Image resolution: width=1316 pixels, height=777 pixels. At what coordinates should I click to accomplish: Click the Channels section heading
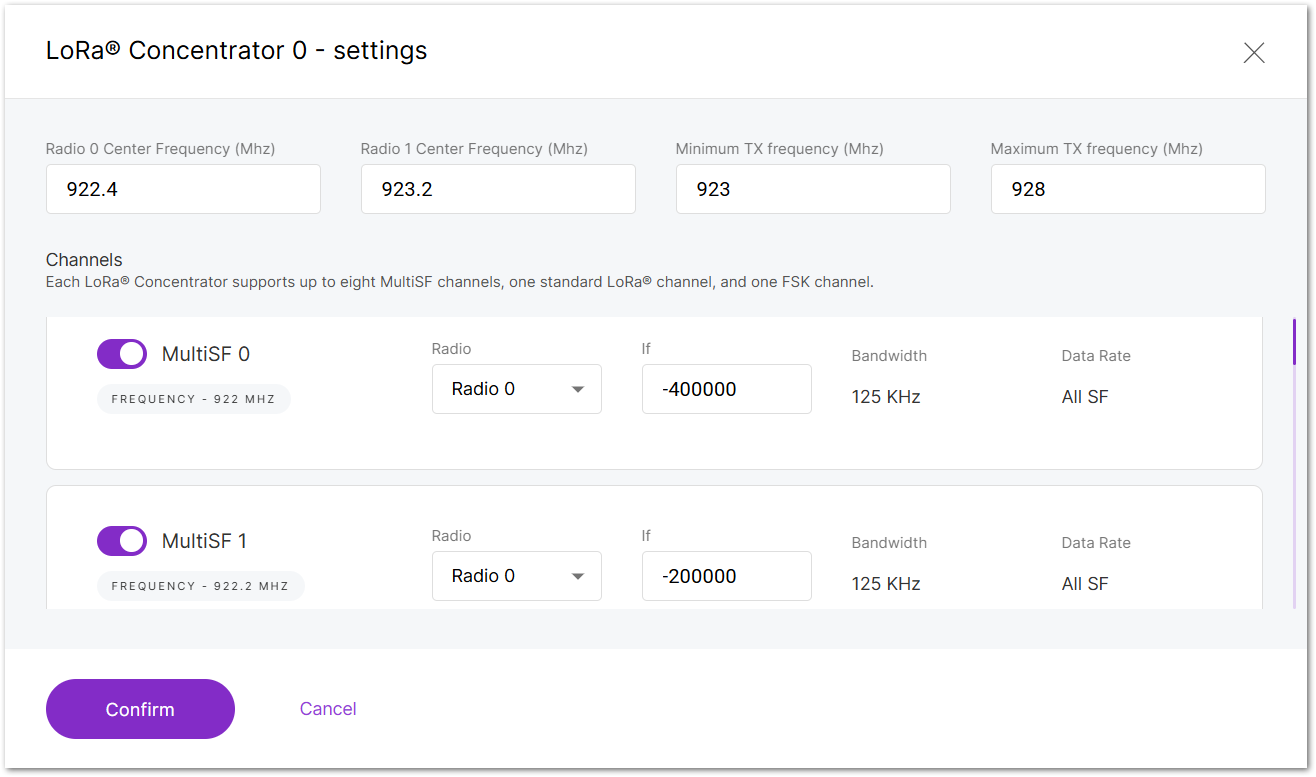84,260
